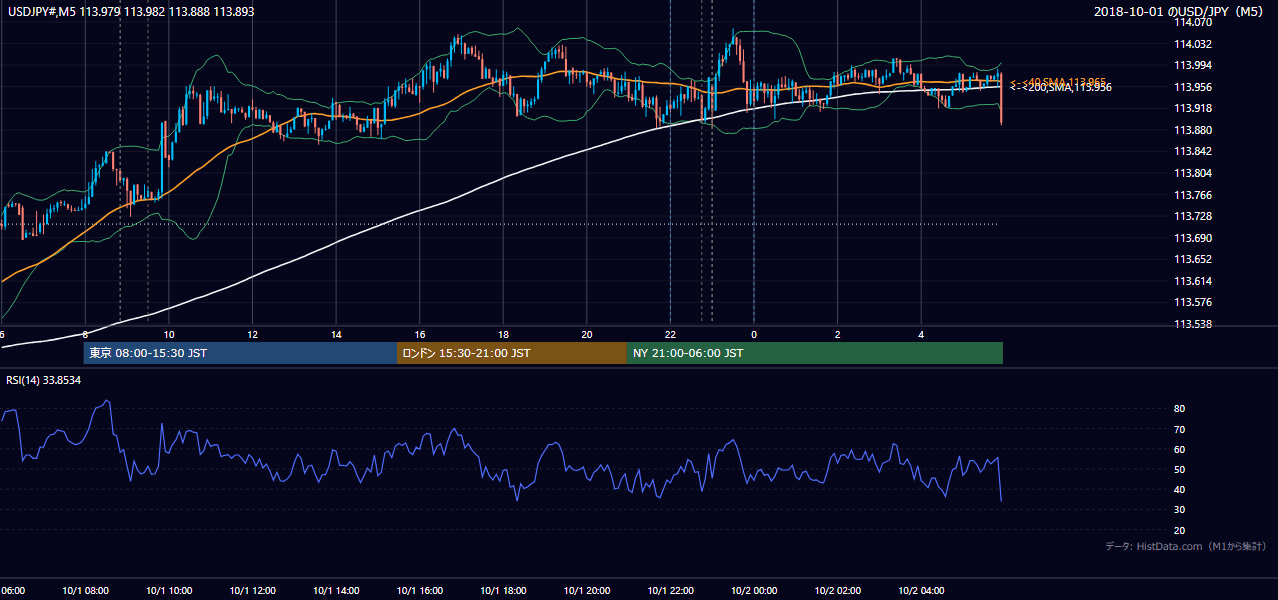Click the 10/1 20:00 bottom time label
The image size is (1278, 600).
tap(587, 590)
